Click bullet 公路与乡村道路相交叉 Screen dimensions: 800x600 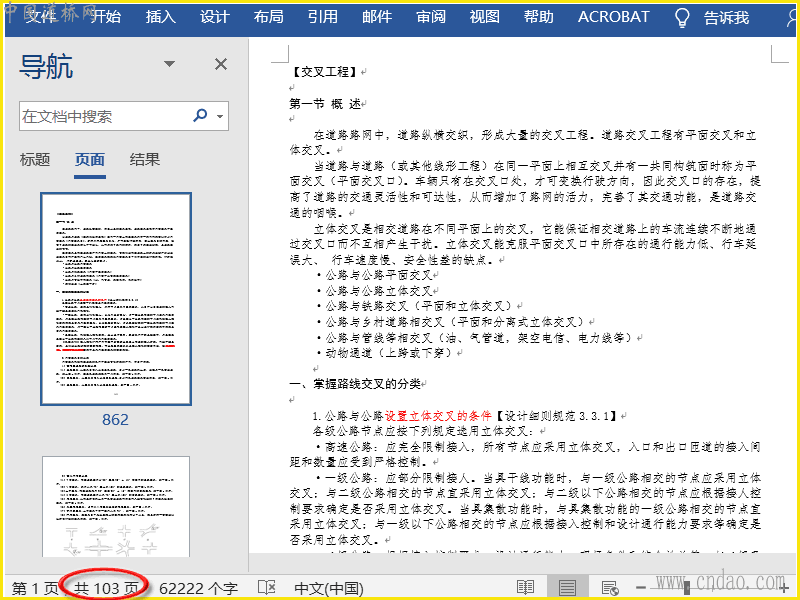click(454, 322)
